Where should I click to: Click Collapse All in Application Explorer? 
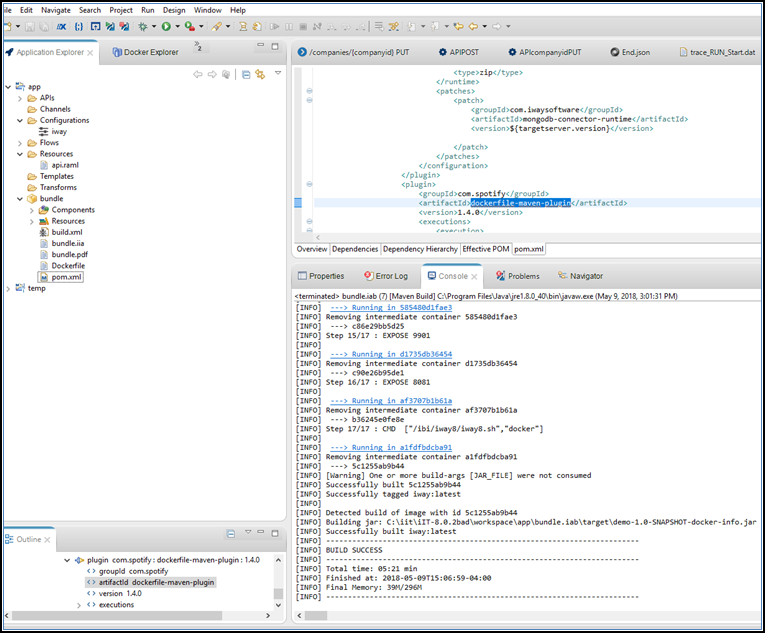tap(246, 74)
